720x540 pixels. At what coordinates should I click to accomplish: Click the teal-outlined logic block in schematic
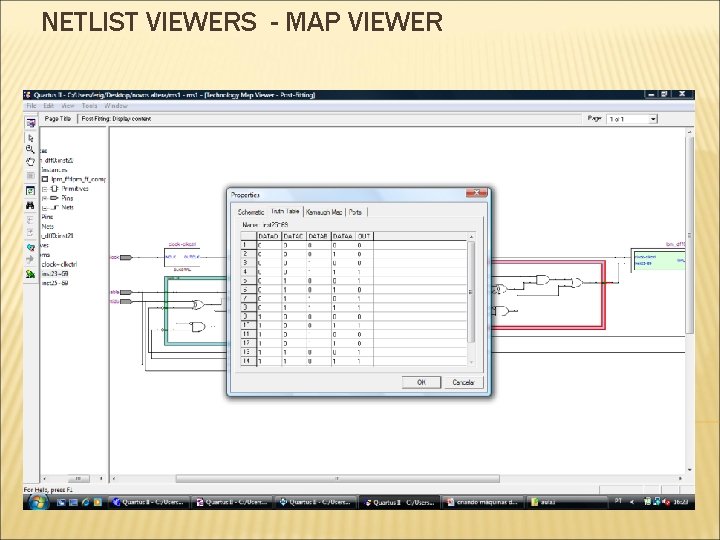click(196, 310)
